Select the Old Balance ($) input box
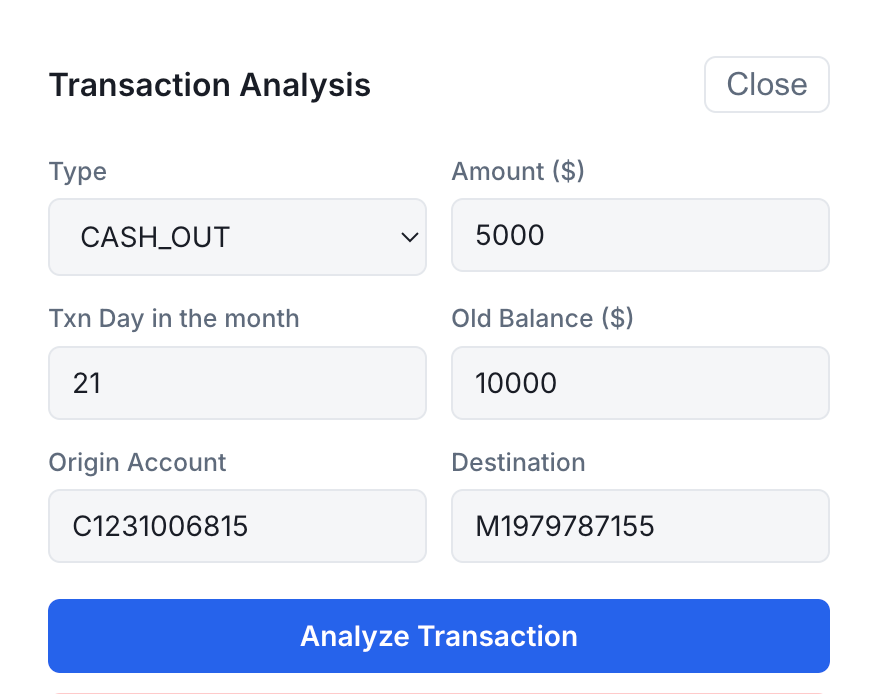Image resolution: width=876 pixels, height=694 pixels. (640, 383)
